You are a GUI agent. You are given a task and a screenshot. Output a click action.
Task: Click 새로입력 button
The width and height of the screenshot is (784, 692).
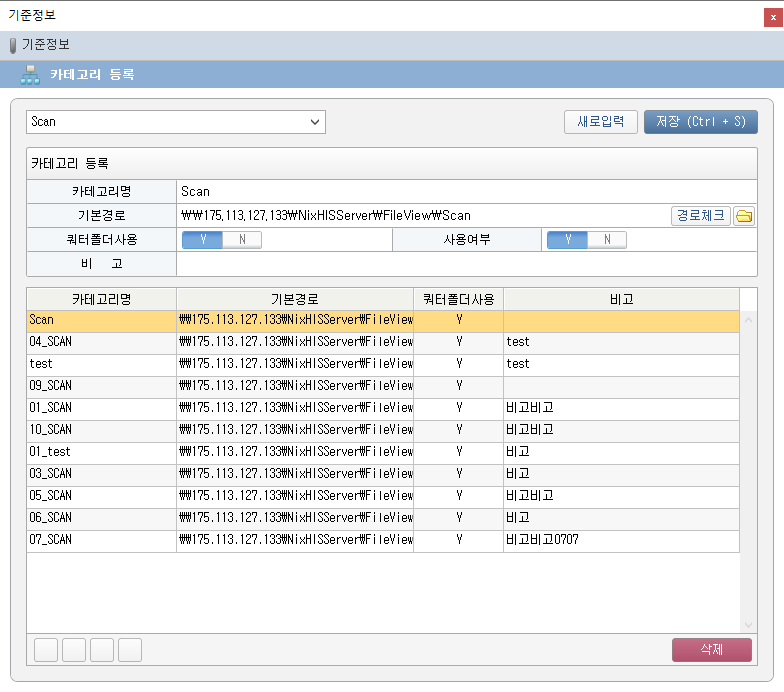601,122
